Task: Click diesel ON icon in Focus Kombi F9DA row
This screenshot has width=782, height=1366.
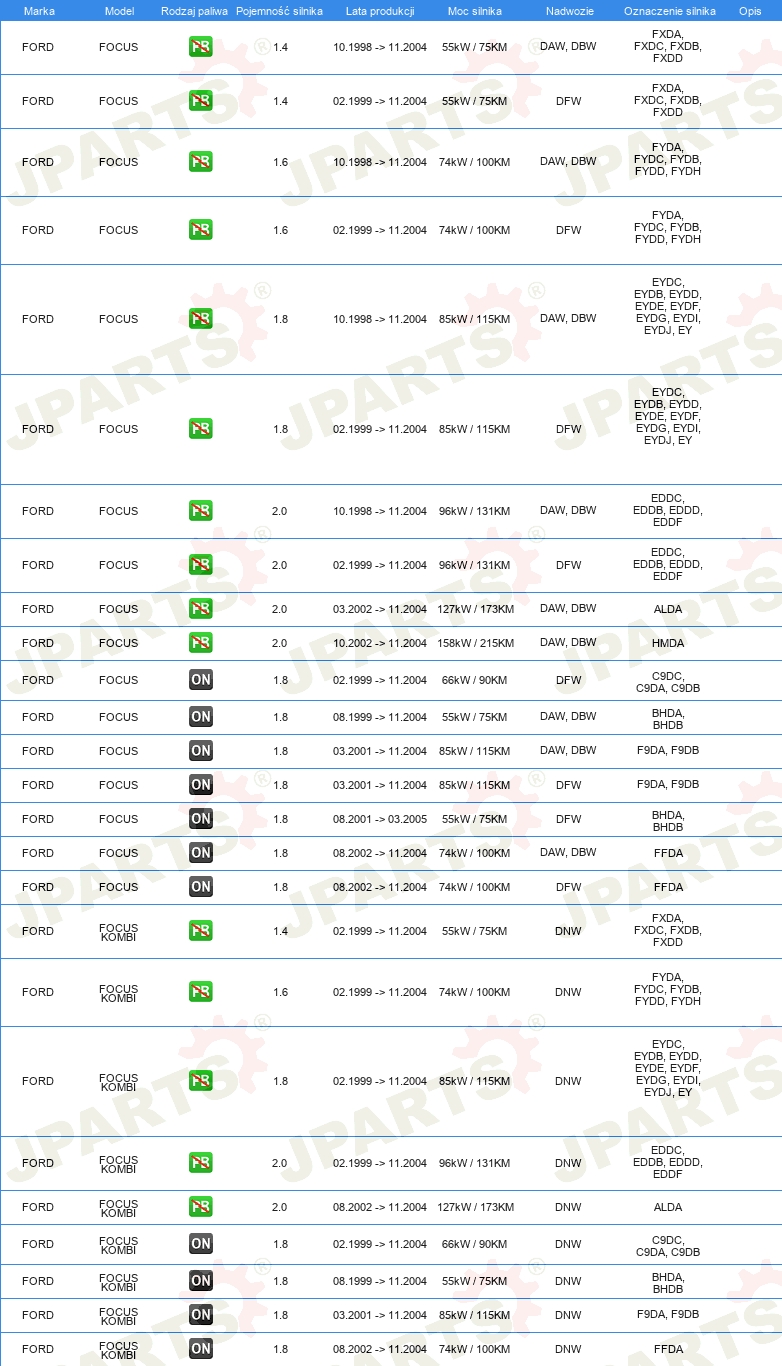Action: tap(201, 1315)
